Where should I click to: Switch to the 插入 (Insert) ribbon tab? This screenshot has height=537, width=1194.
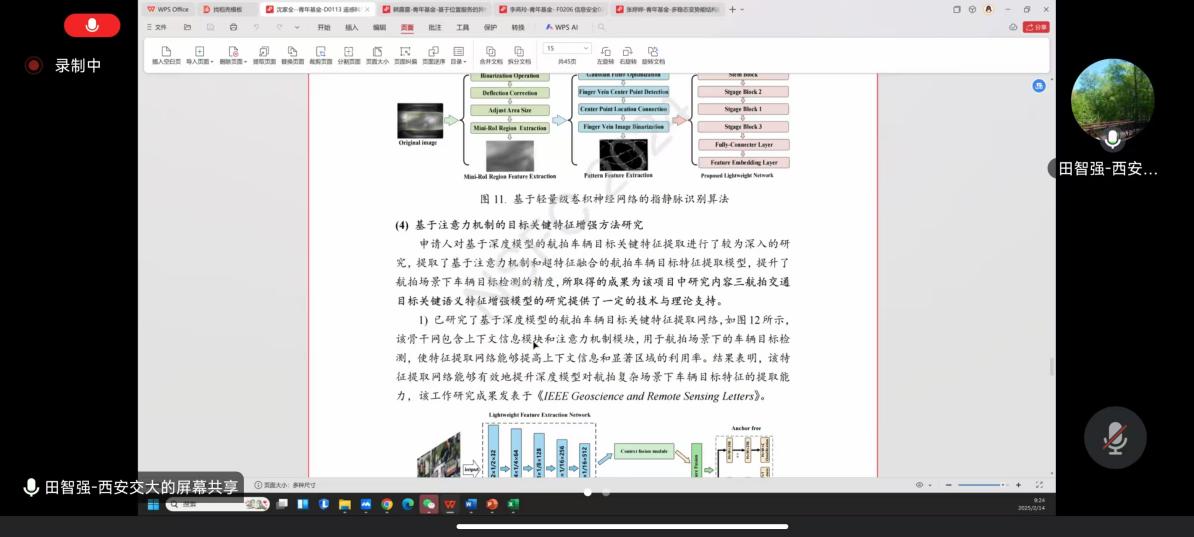[352, 27]
